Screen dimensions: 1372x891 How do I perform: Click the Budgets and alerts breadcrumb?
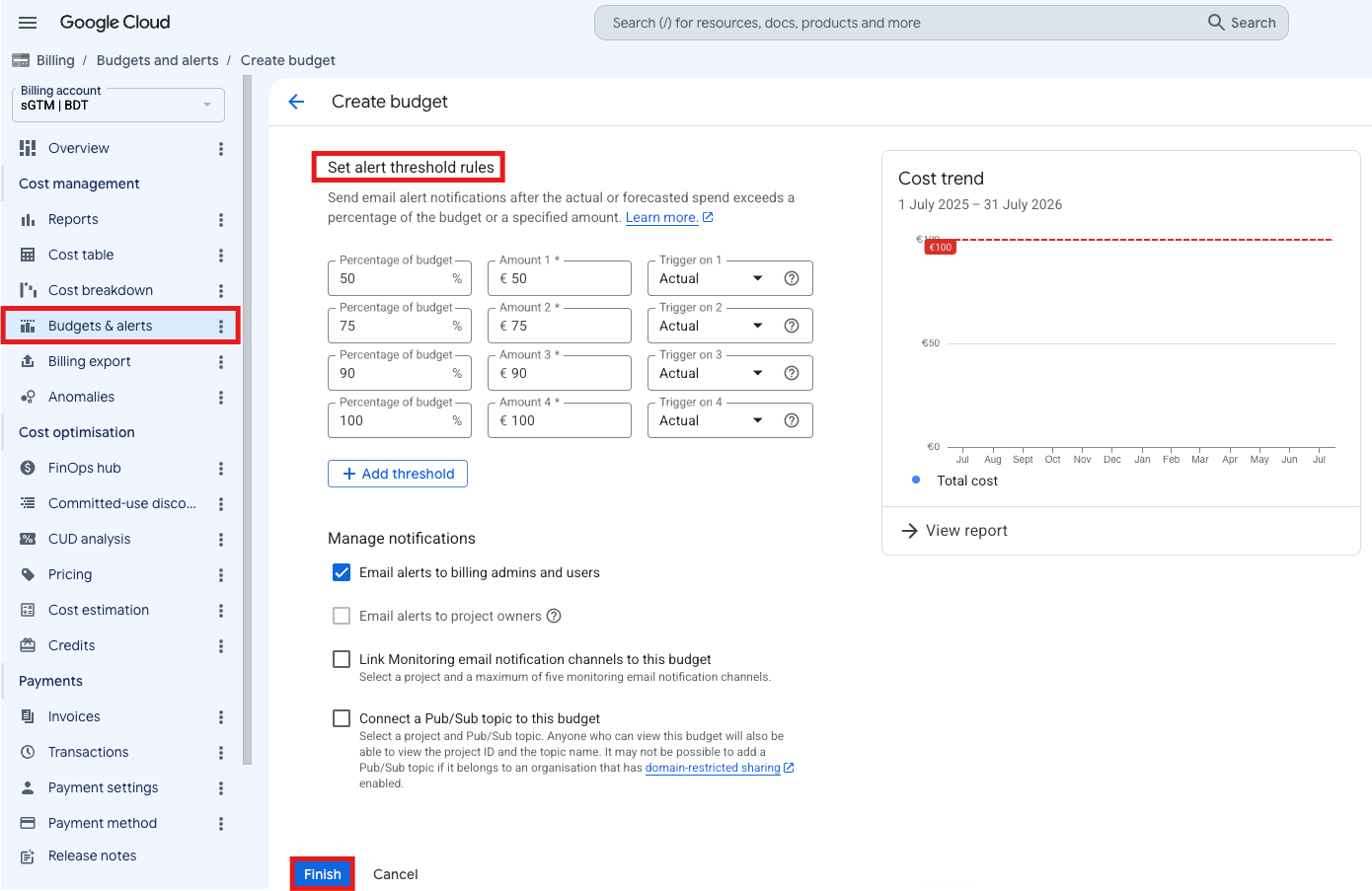click(158, 60)
